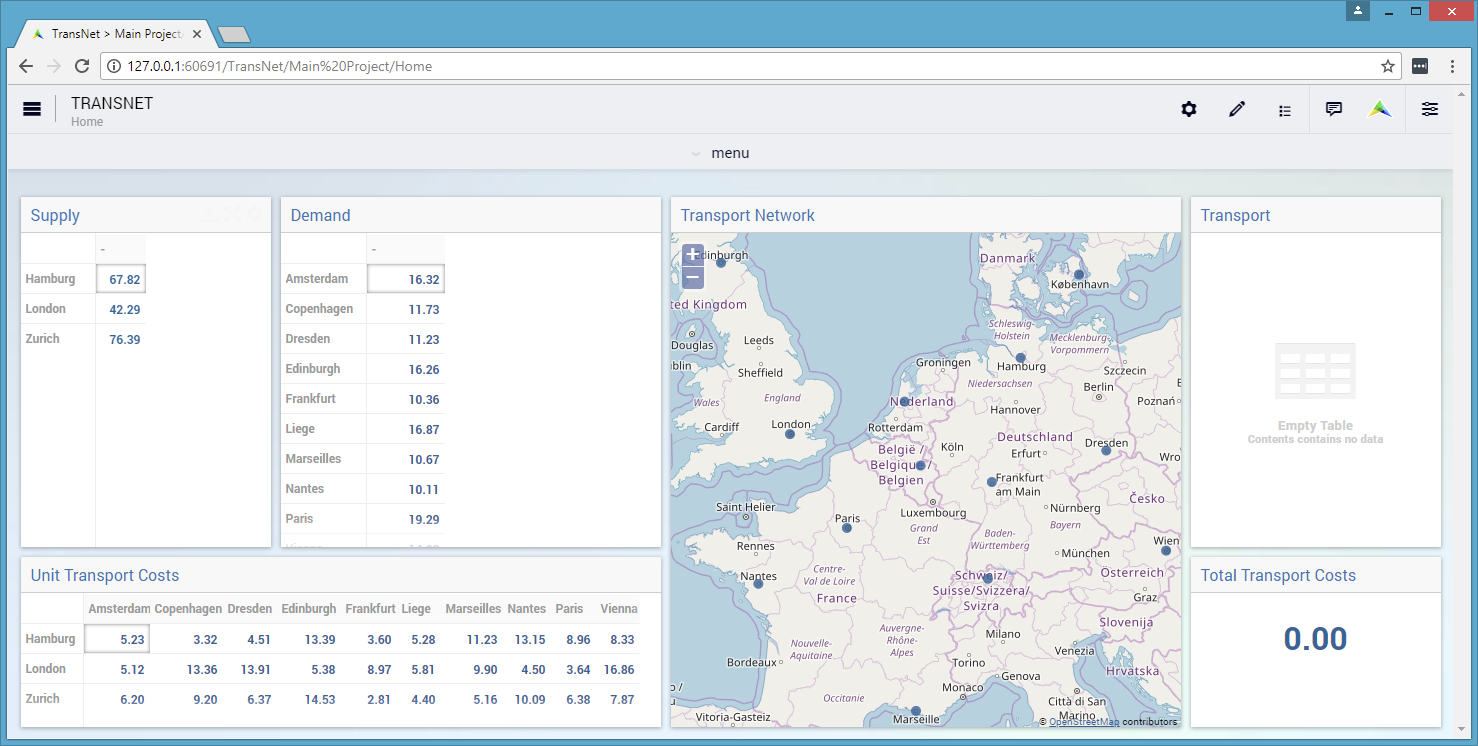This screenshot has height=746, width=1478.
Task: Zoom out on the map
Action: pos(693,278)
